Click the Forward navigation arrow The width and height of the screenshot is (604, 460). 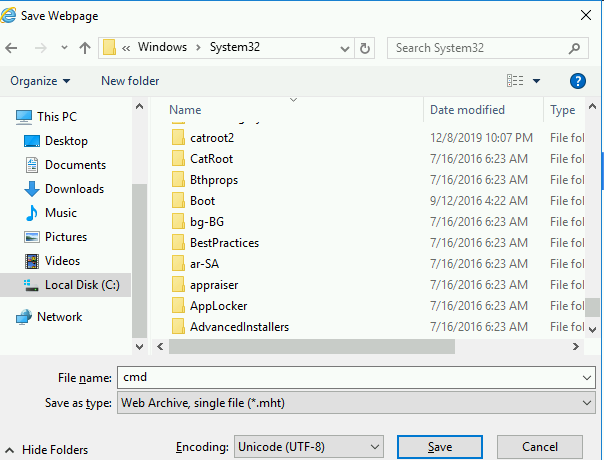(40, 48)
